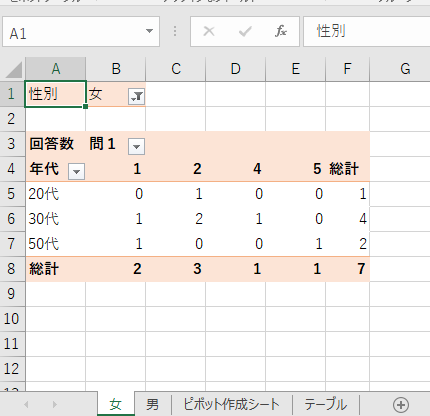
Task: Click the 年代 header text
Action: [x=44, y=169]
